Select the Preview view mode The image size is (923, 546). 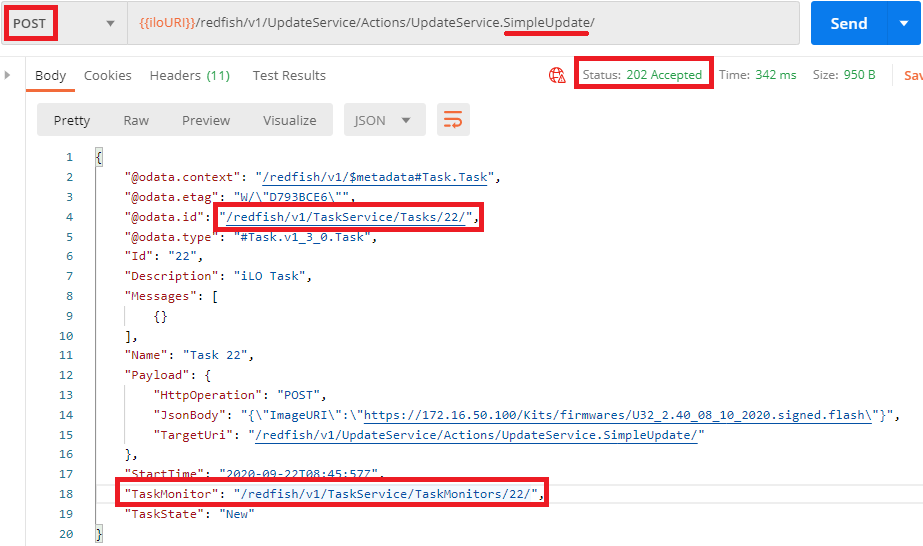pyautogui.click(x=206, y=120)
